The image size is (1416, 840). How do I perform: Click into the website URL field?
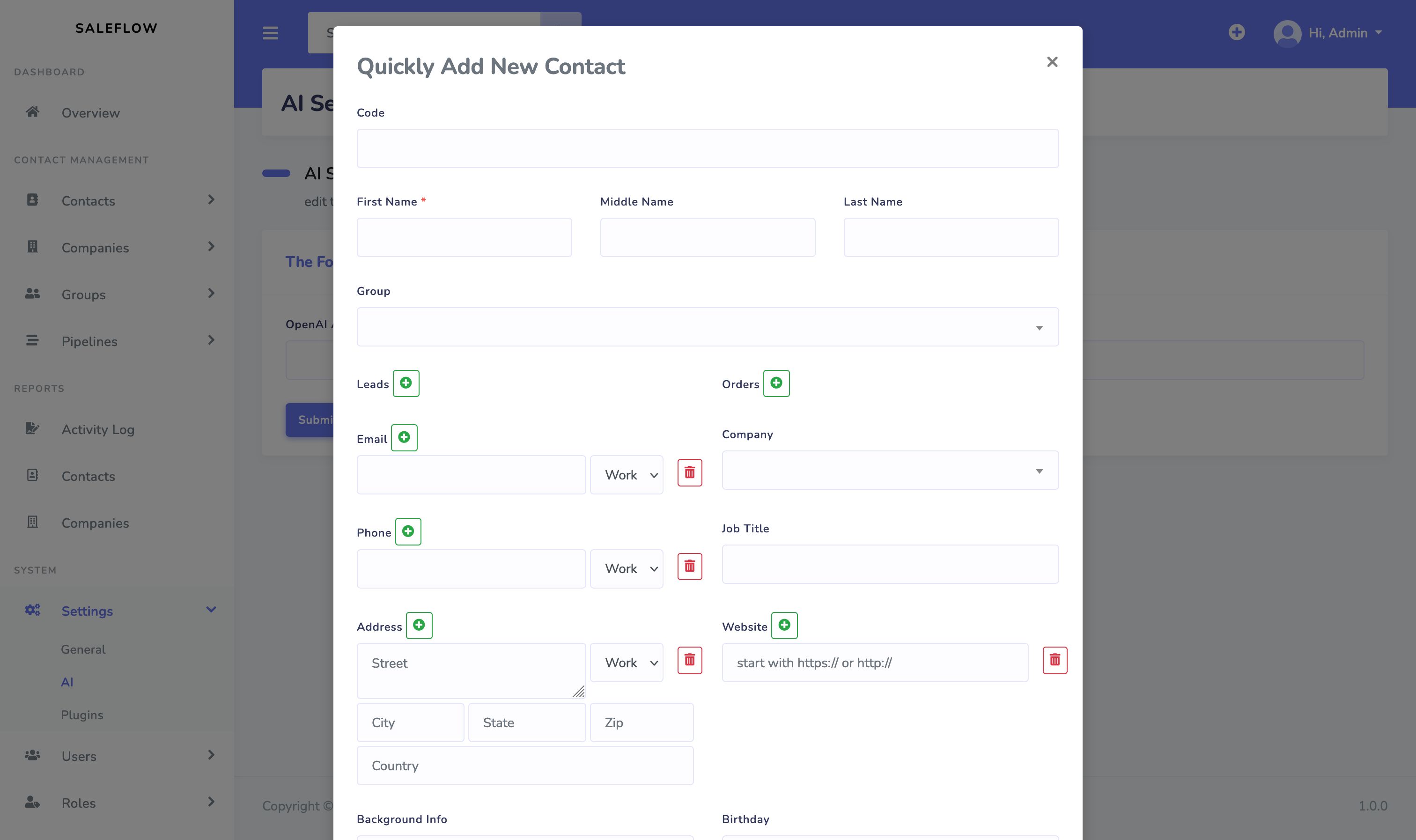coord(874,663)
